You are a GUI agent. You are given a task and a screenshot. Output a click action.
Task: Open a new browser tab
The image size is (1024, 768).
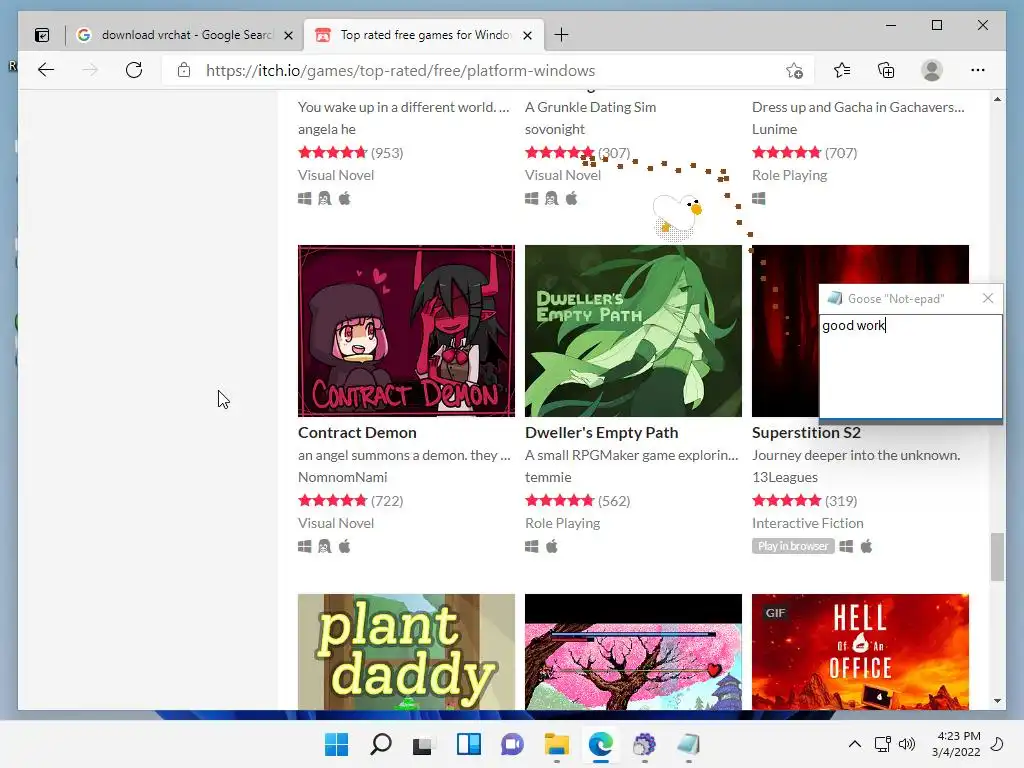point(561,35)
